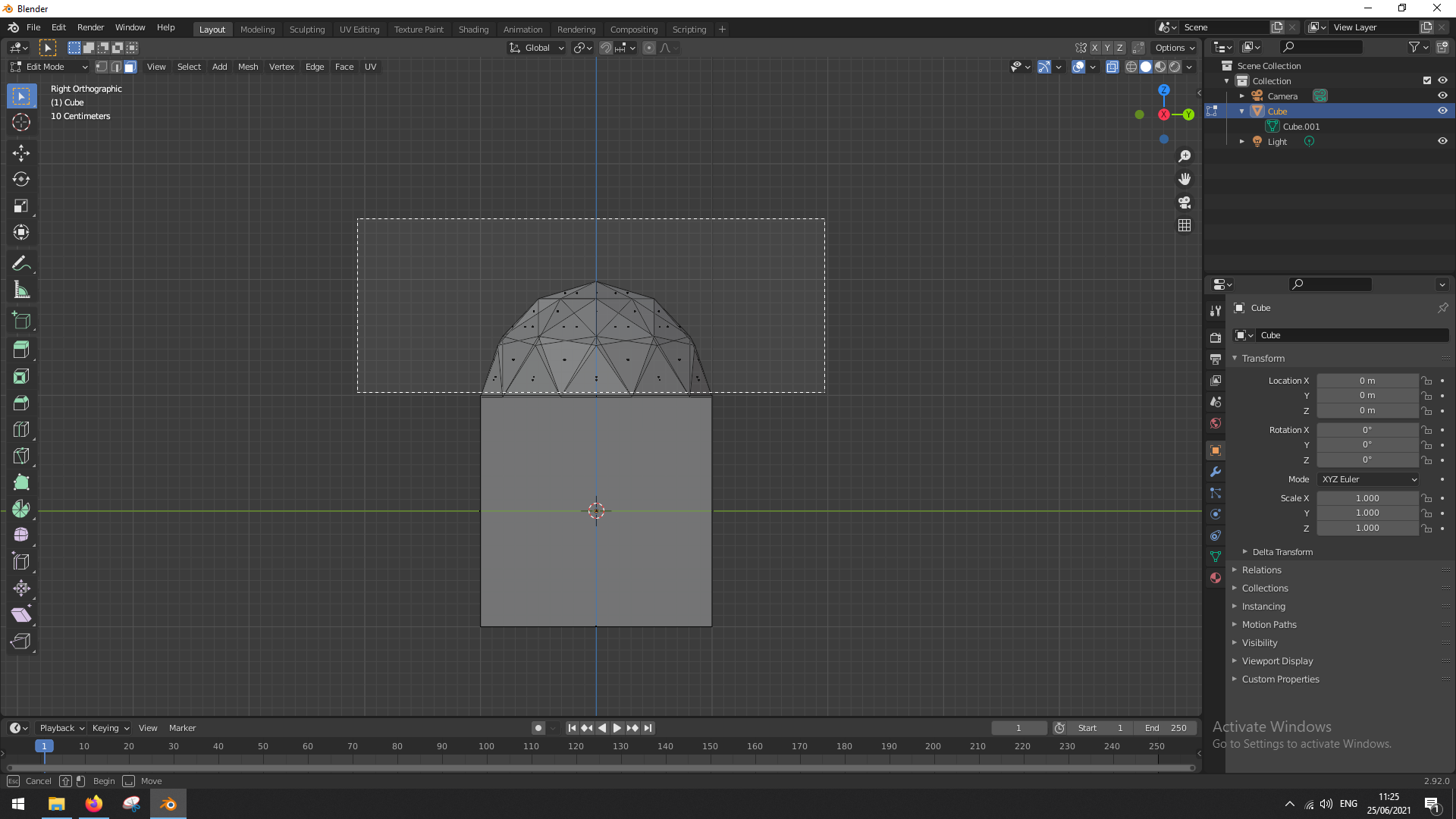
Task: Click the Options button in header
Action: (x=1175, y=48)
